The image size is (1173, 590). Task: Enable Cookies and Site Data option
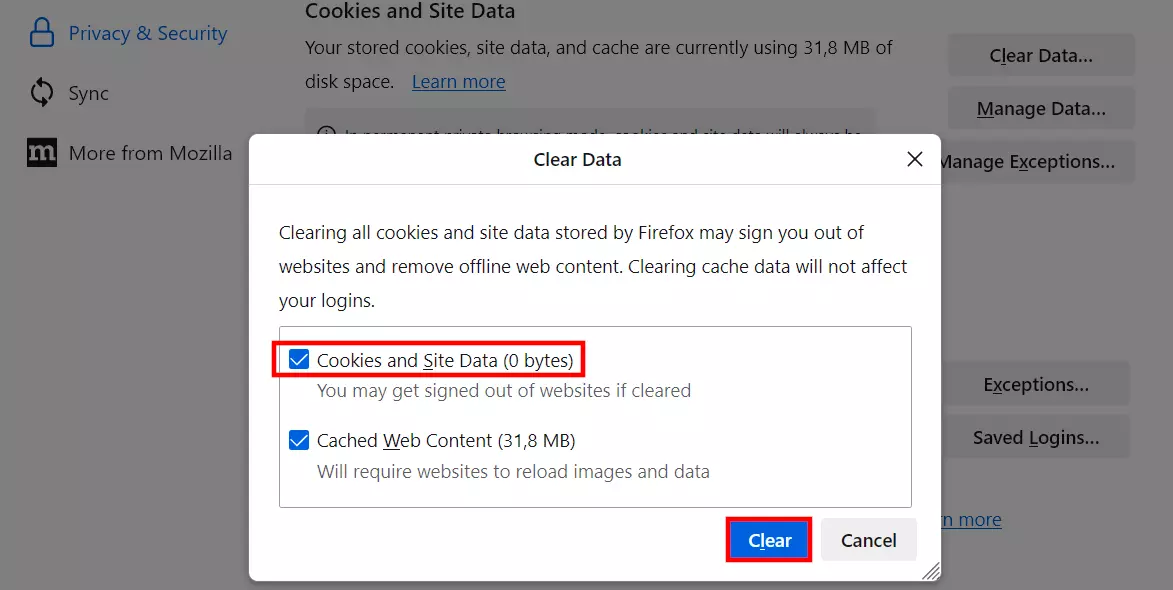pos(297,359)
